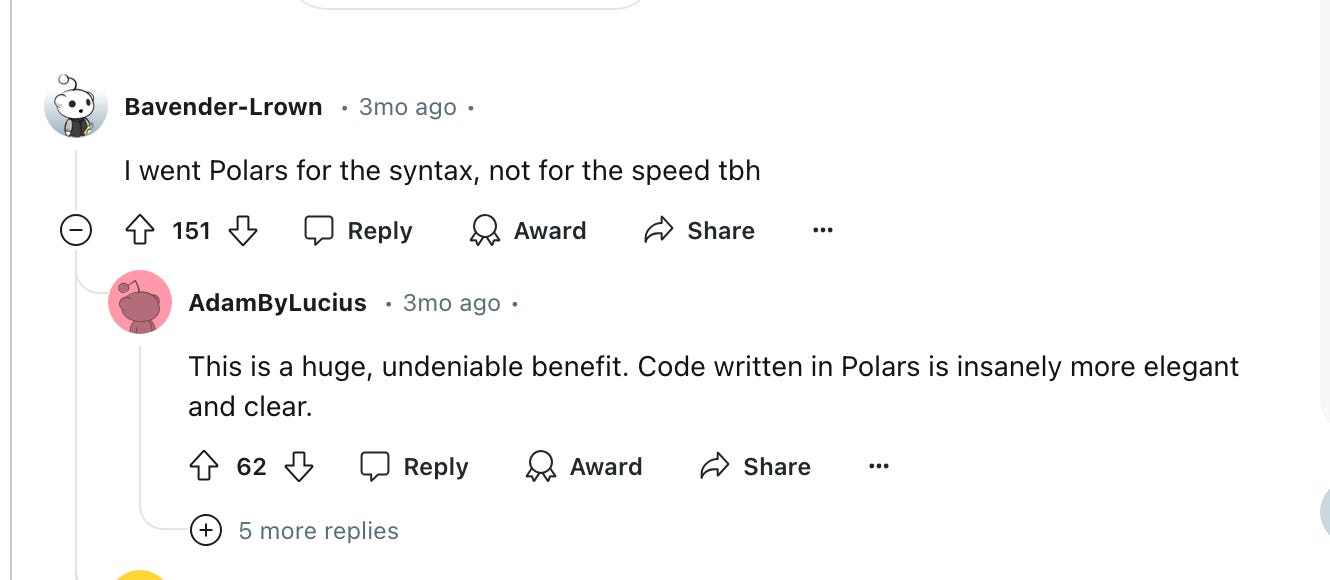
Task: Upvote AdamByLucius's reply
Action: pyautogui.click(x=206, y=466)
